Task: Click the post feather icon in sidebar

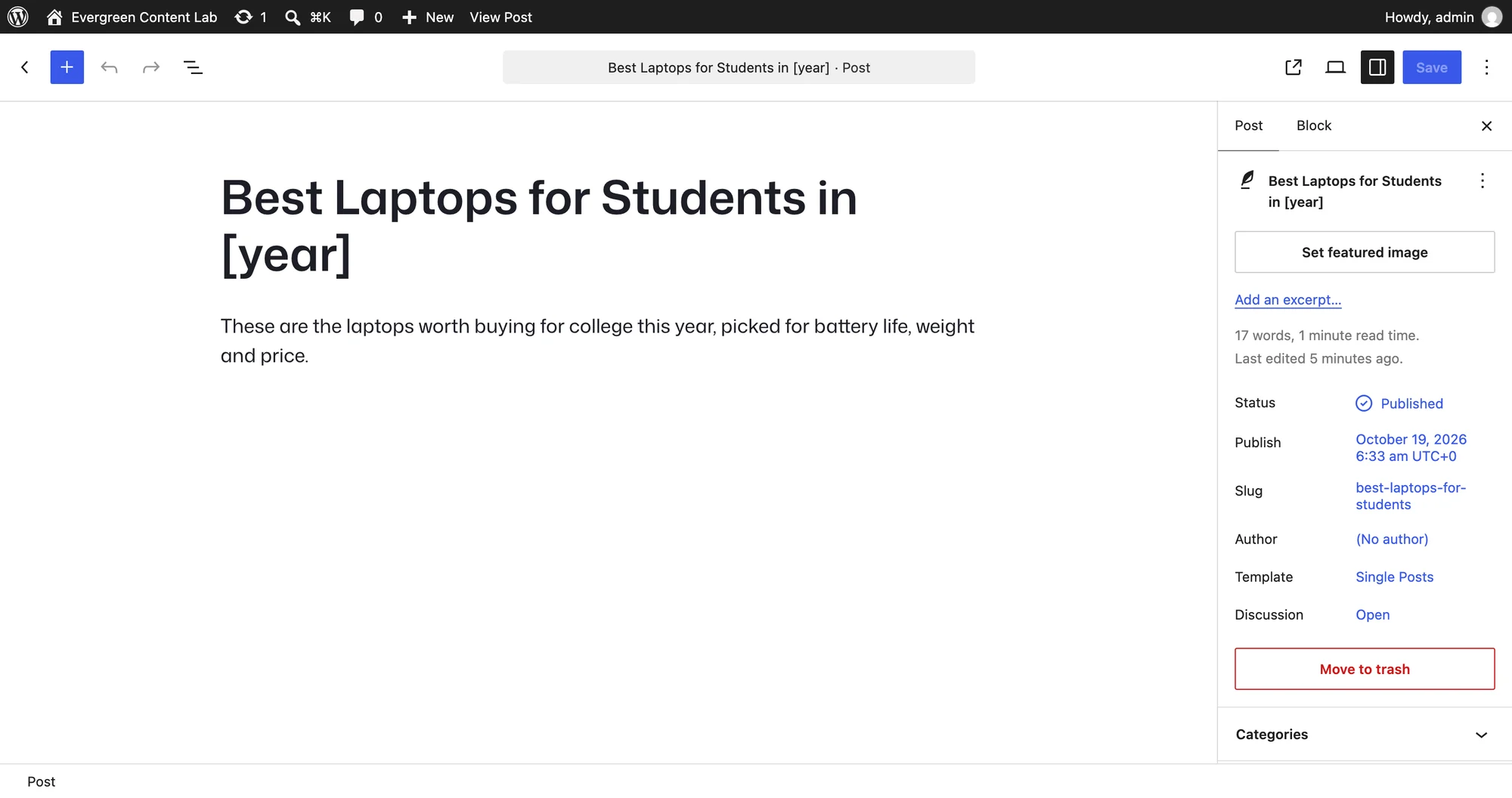Action: [x=1247, y=180]
